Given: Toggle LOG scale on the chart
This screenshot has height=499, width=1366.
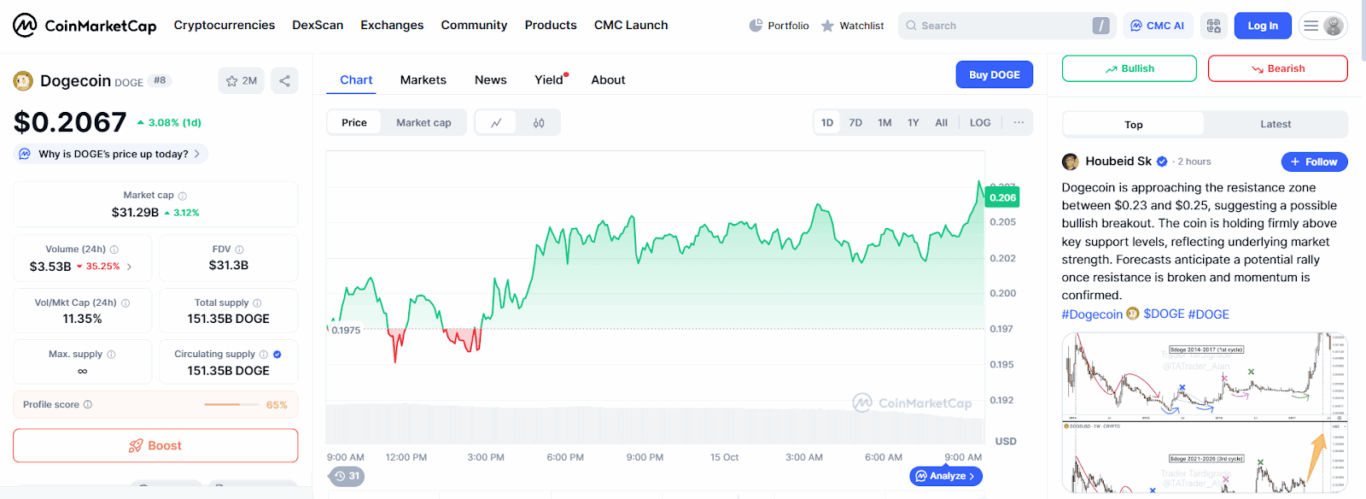Looking at the screenshot, I should [x=979, y=123].
